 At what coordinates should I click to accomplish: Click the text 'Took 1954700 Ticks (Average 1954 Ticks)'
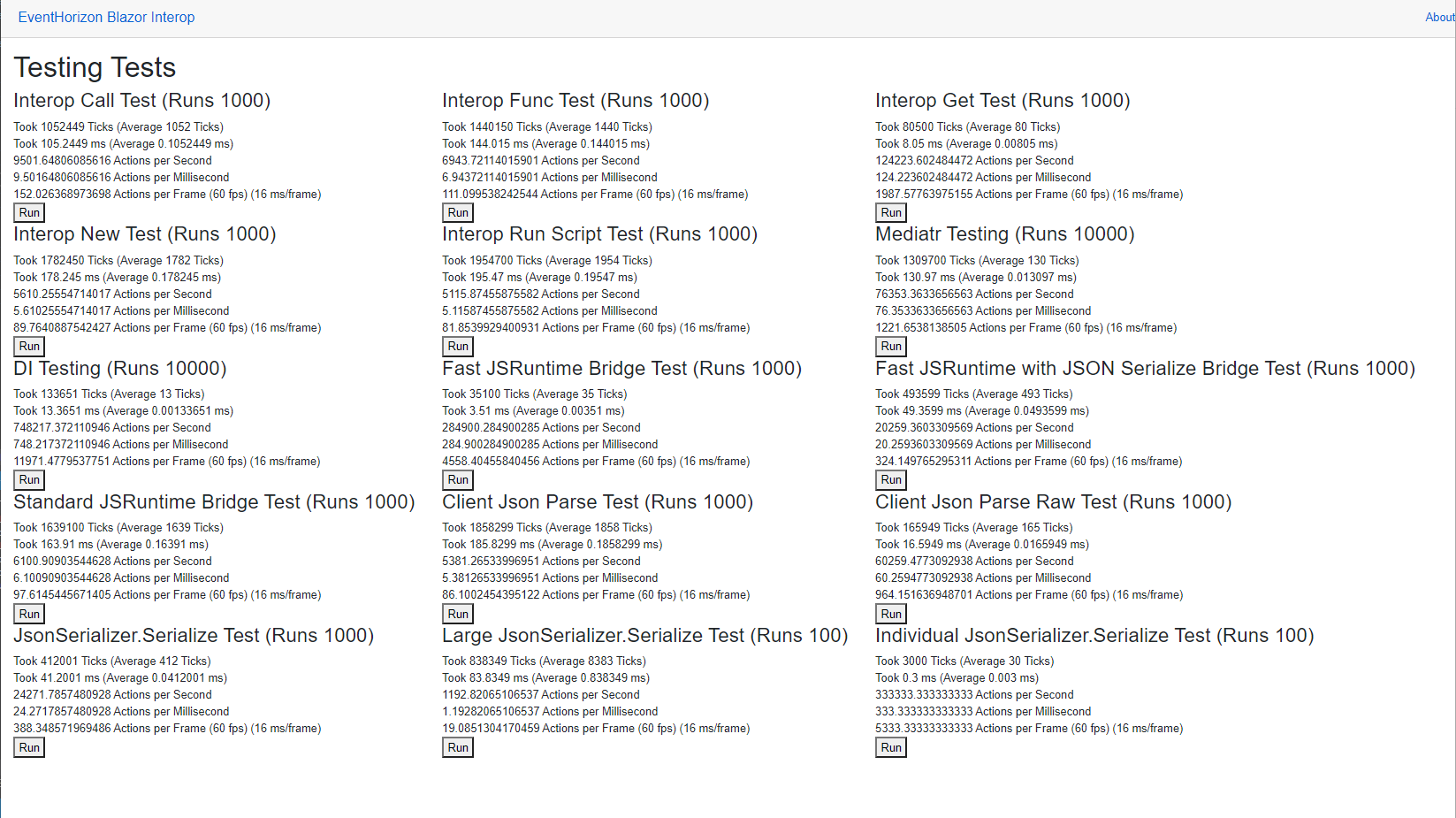click(x=547, y=261)
